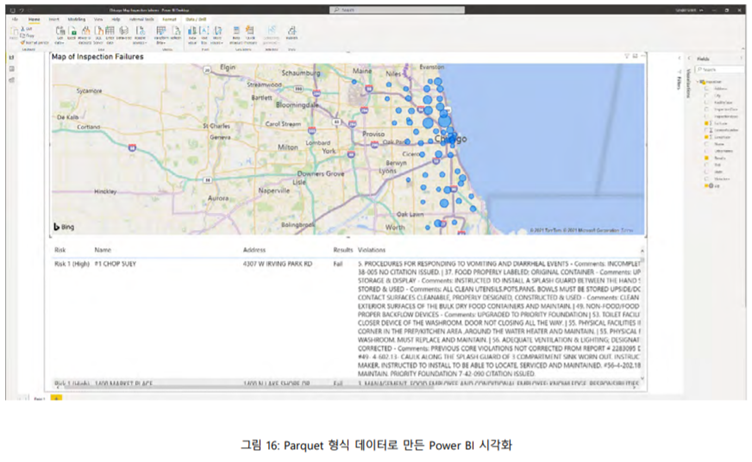
Task: Uncheck the Longitude field checkbox
Action: pyautogui.click(x=706, y=137)
